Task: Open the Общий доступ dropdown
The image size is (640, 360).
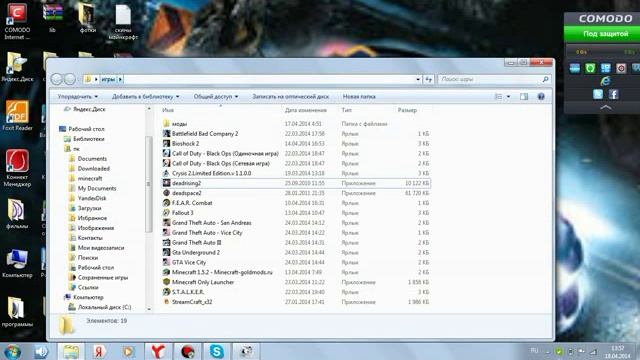Action: pos(216,97)
